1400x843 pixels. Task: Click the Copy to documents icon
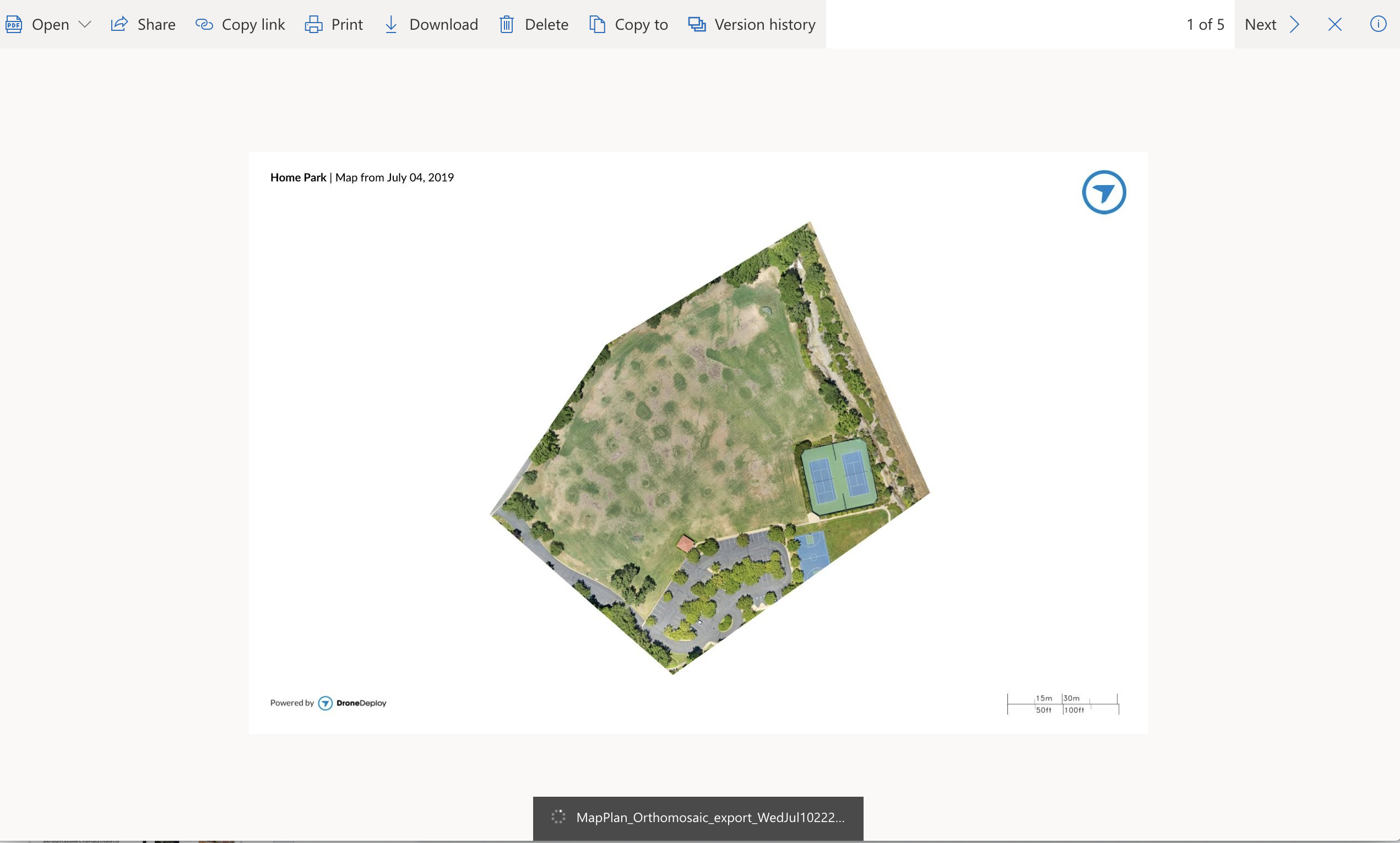596,24
